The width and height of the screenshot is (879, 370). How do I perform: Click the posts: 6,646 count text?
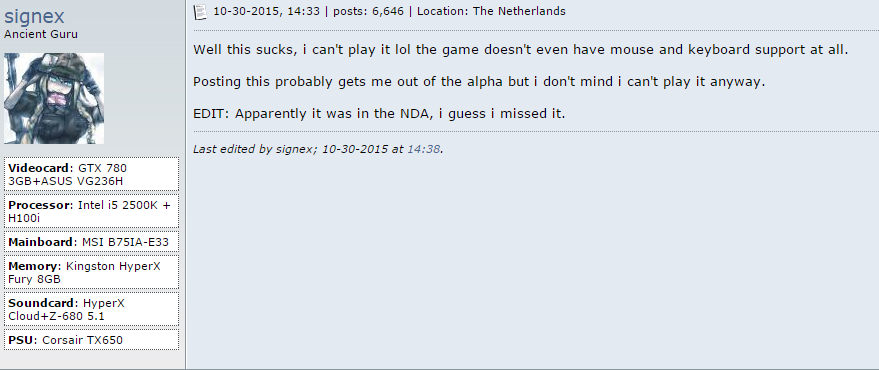pyautogui.click(x=368, y=11)
